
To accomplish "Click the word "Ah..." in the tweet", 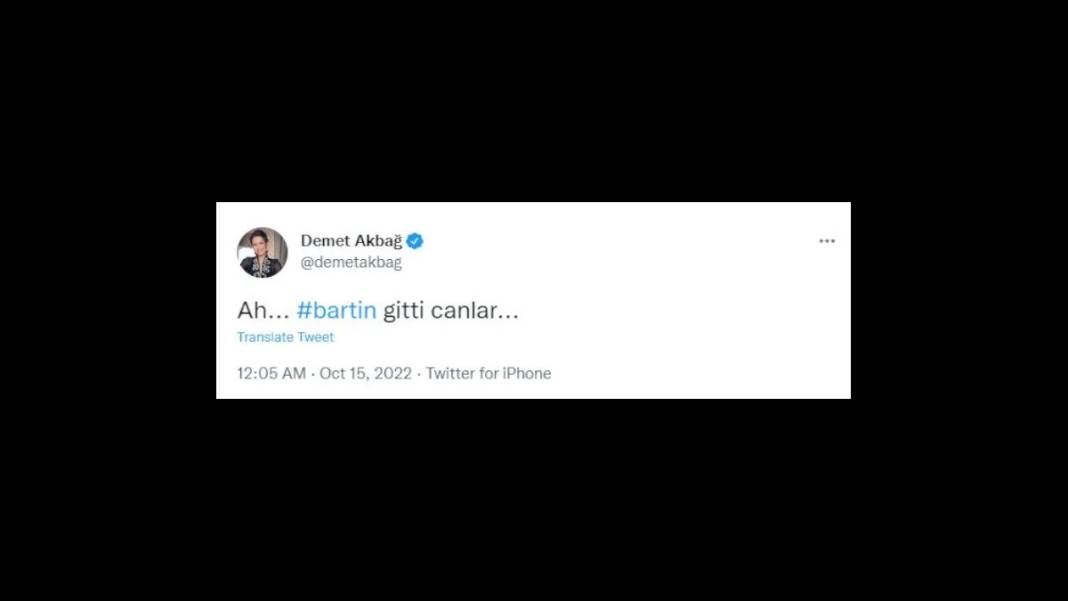I will pyautogui.click(x=263, y=310).
